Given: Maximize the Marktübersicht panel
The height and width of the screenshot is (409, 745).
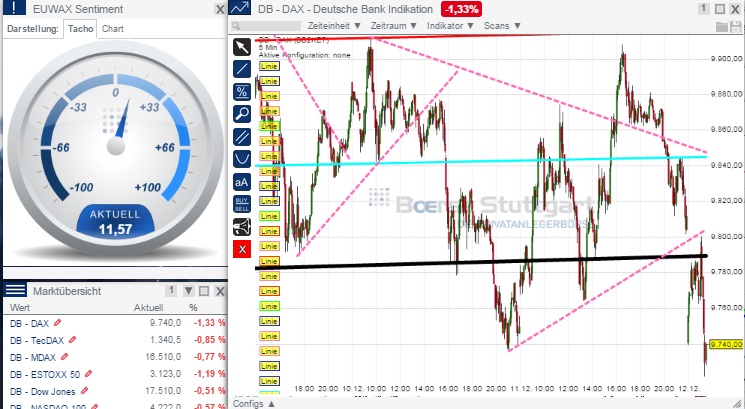Looking at the screenshot, I should 204,291.
